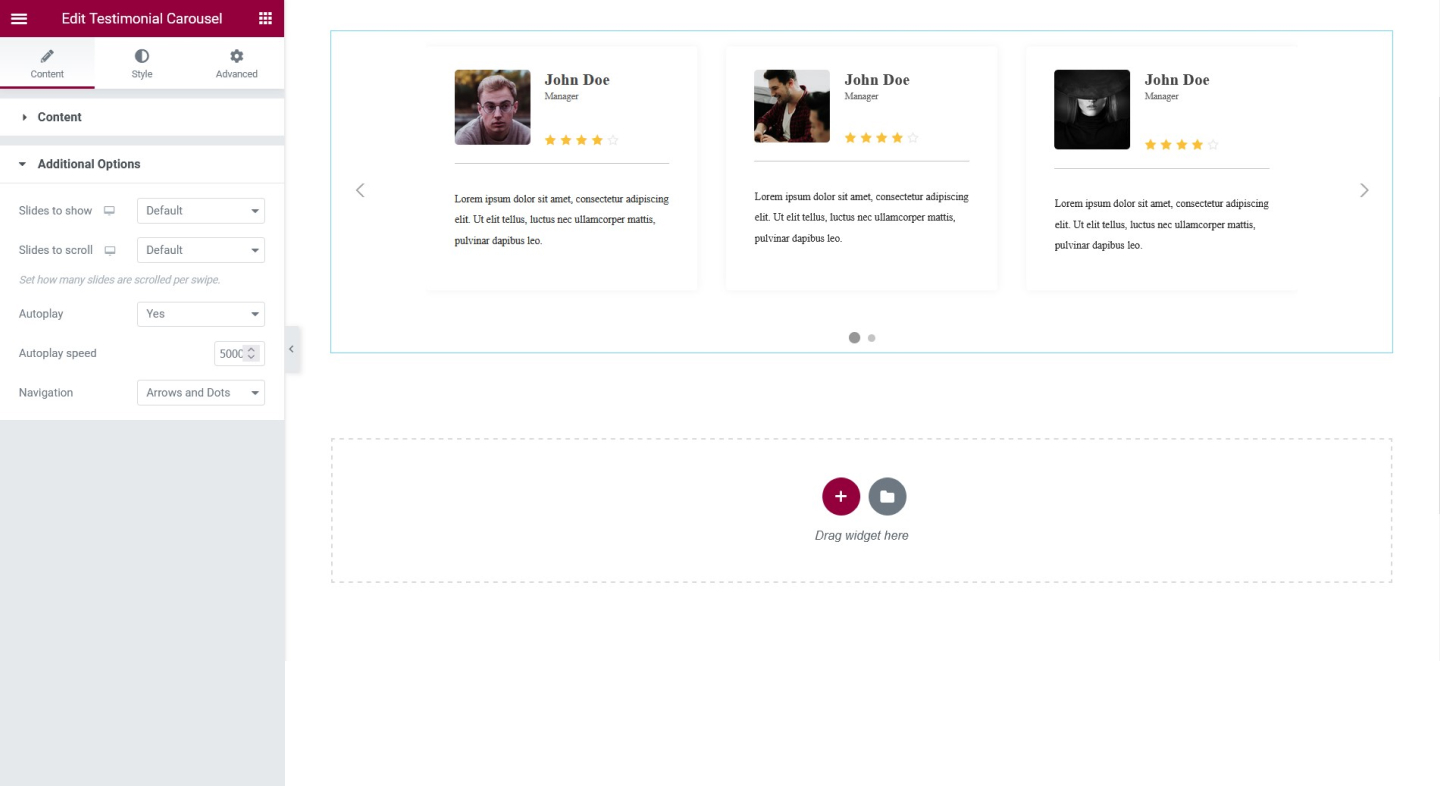Select the second carousel pagination dot
The width and height of the screenshot is (1440, 786).
coord(872,338)
